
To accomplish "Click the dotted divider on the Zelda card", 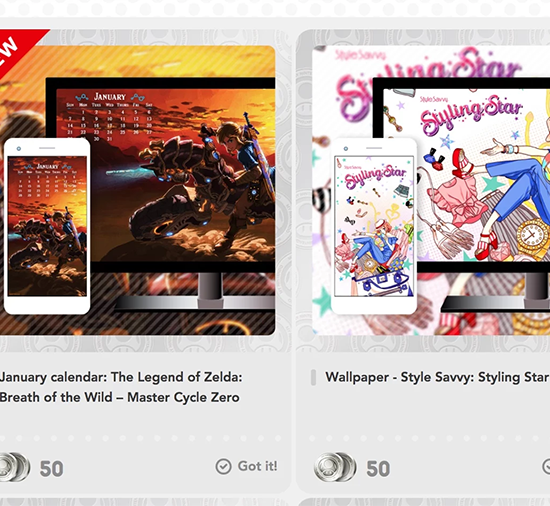I will pos(140,438).
